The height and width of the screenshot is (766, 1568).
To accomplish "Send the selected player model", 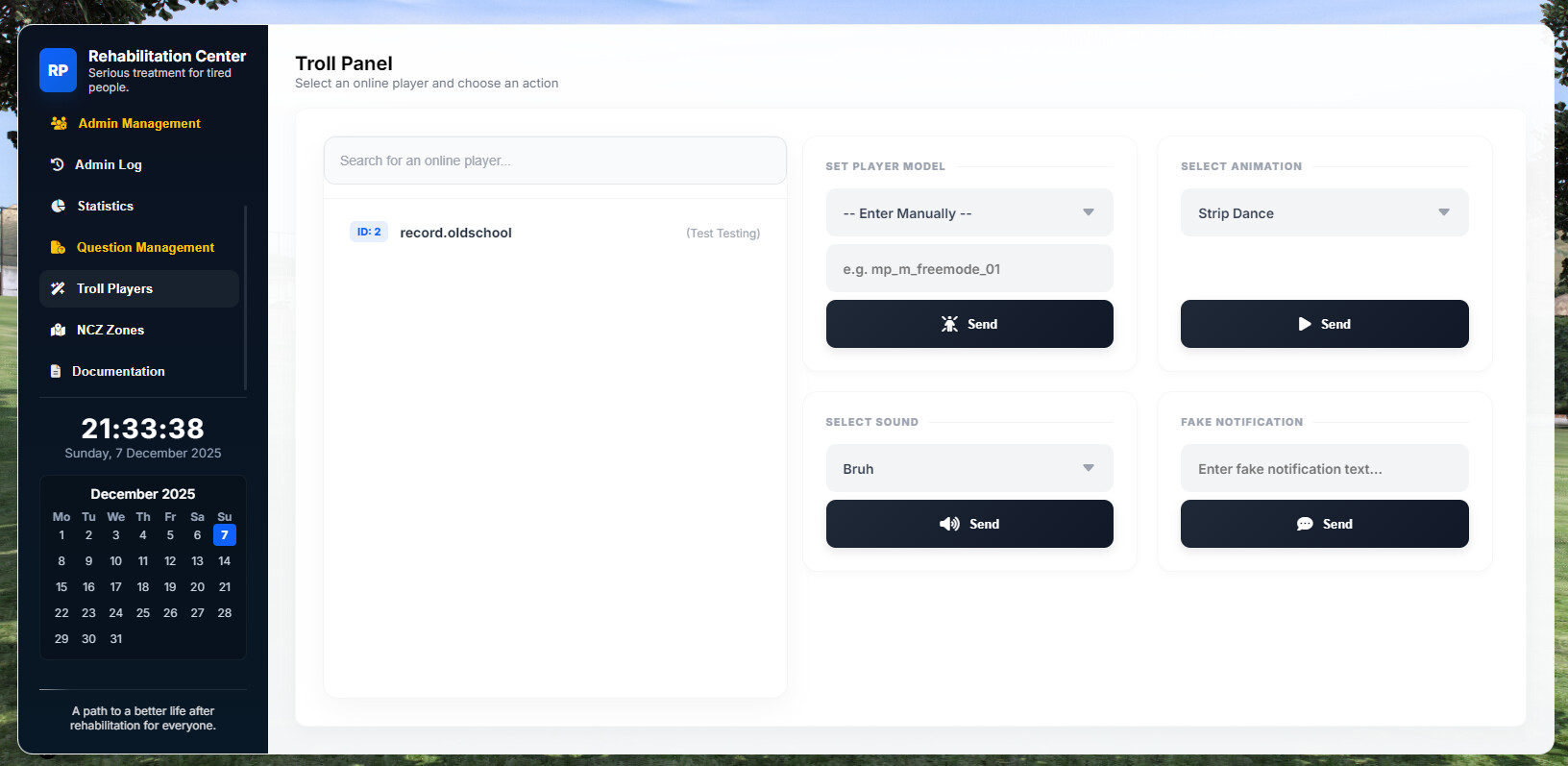I will tap(968, 325).
